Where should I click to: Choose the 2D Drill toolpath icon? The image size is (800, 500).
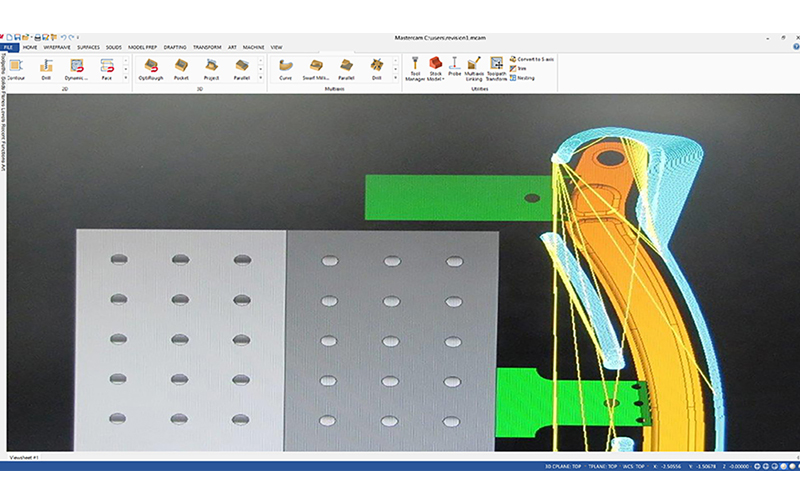click(x=46, y=69)
